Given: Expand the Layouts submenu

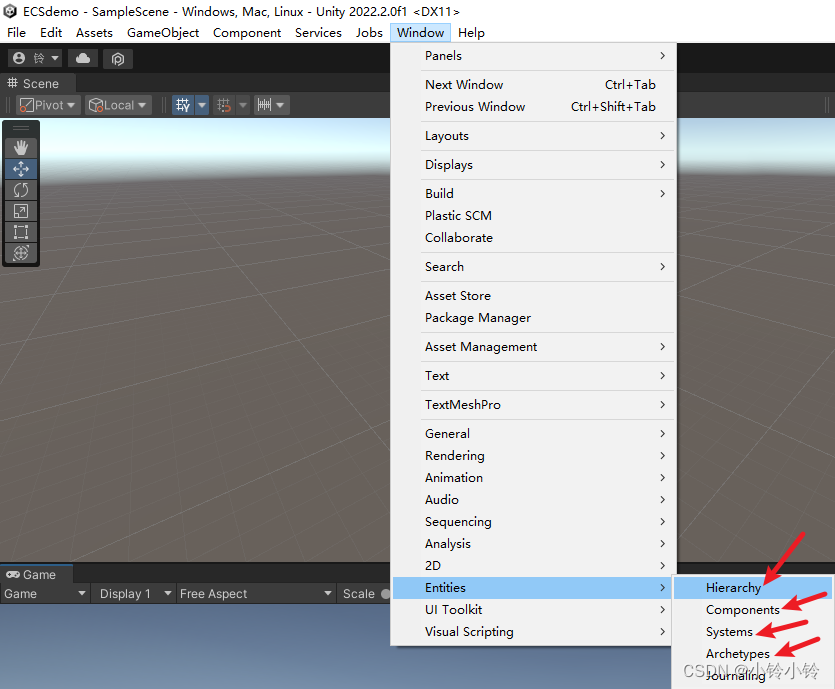Looking at the screenshot, I should pos(534,136).
